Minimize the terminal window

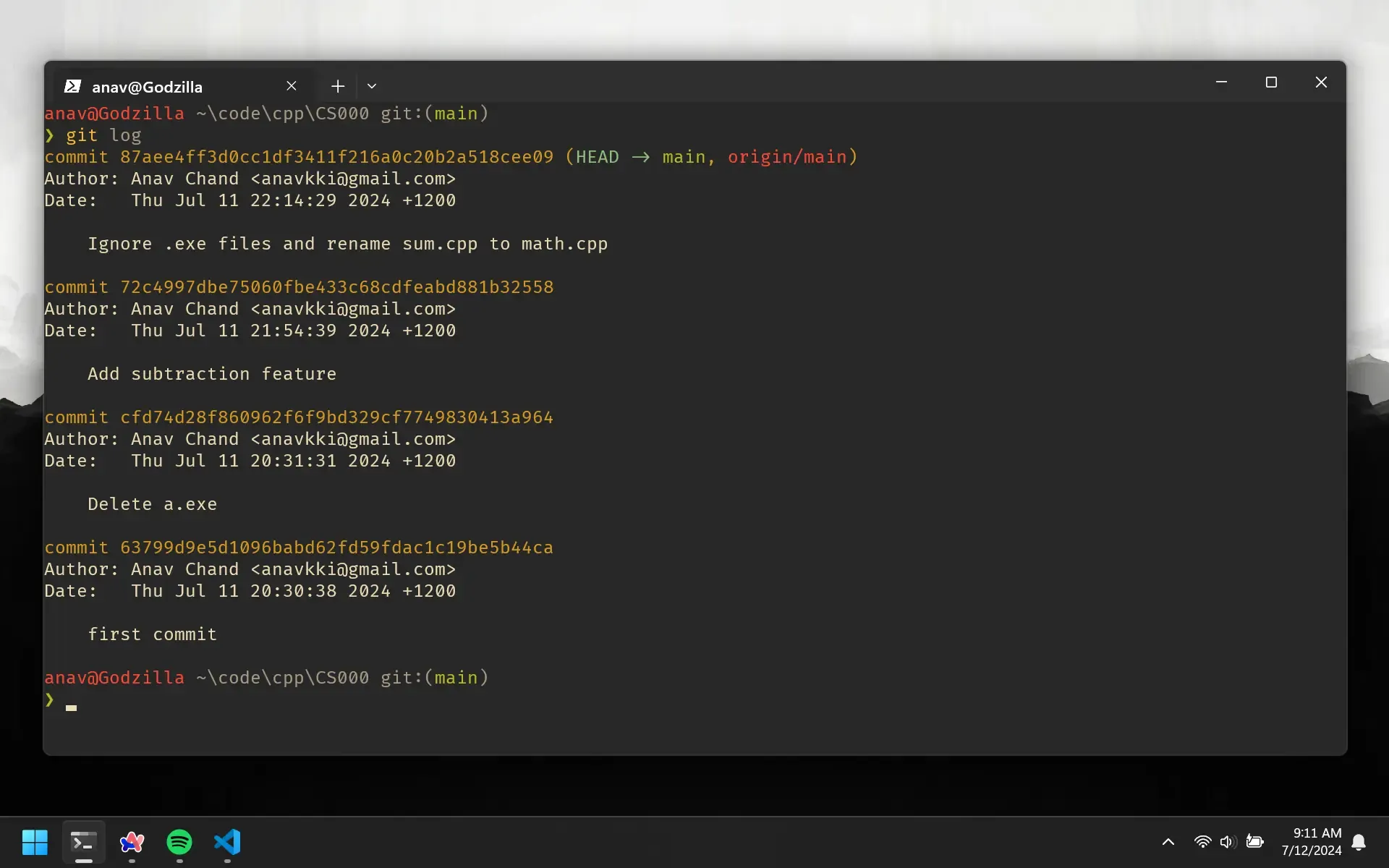click(1221, 82)
